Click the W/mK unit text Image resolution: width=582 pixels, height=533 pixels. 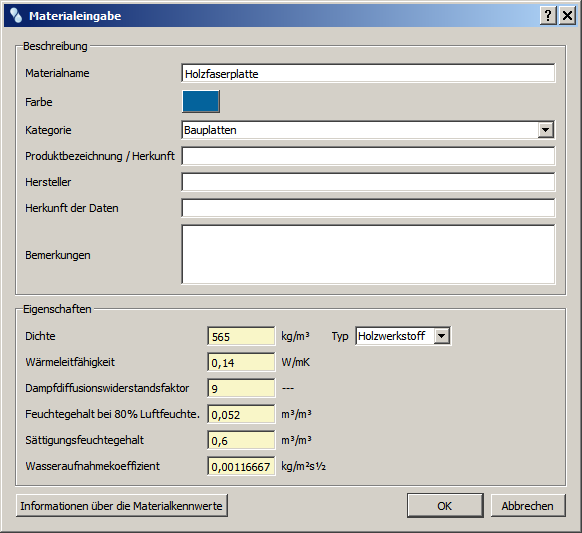click(x=295, y=362)
